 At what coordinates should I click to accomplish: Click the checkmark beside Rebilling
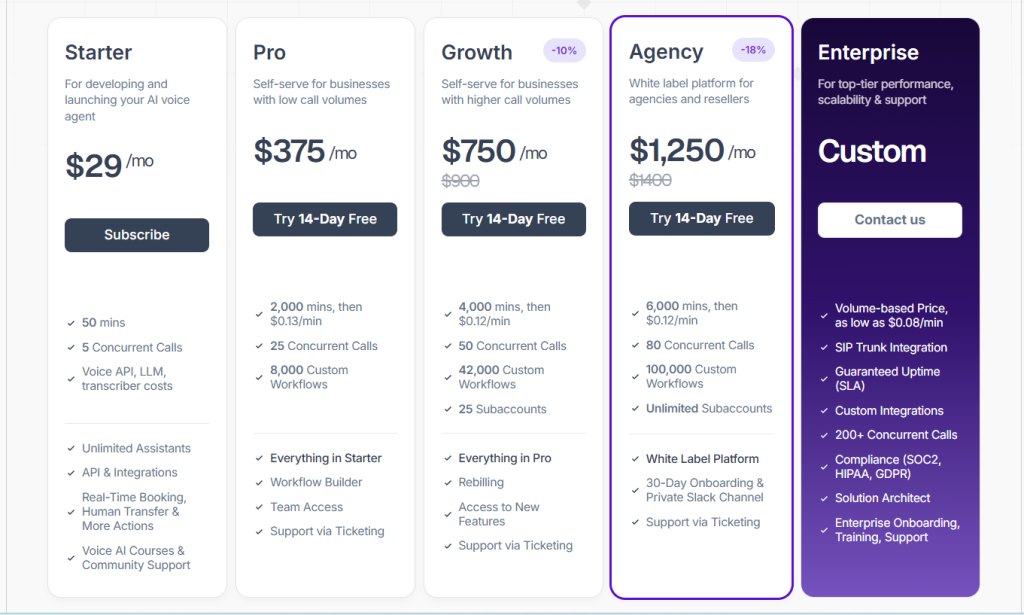(x=447, y=483)
